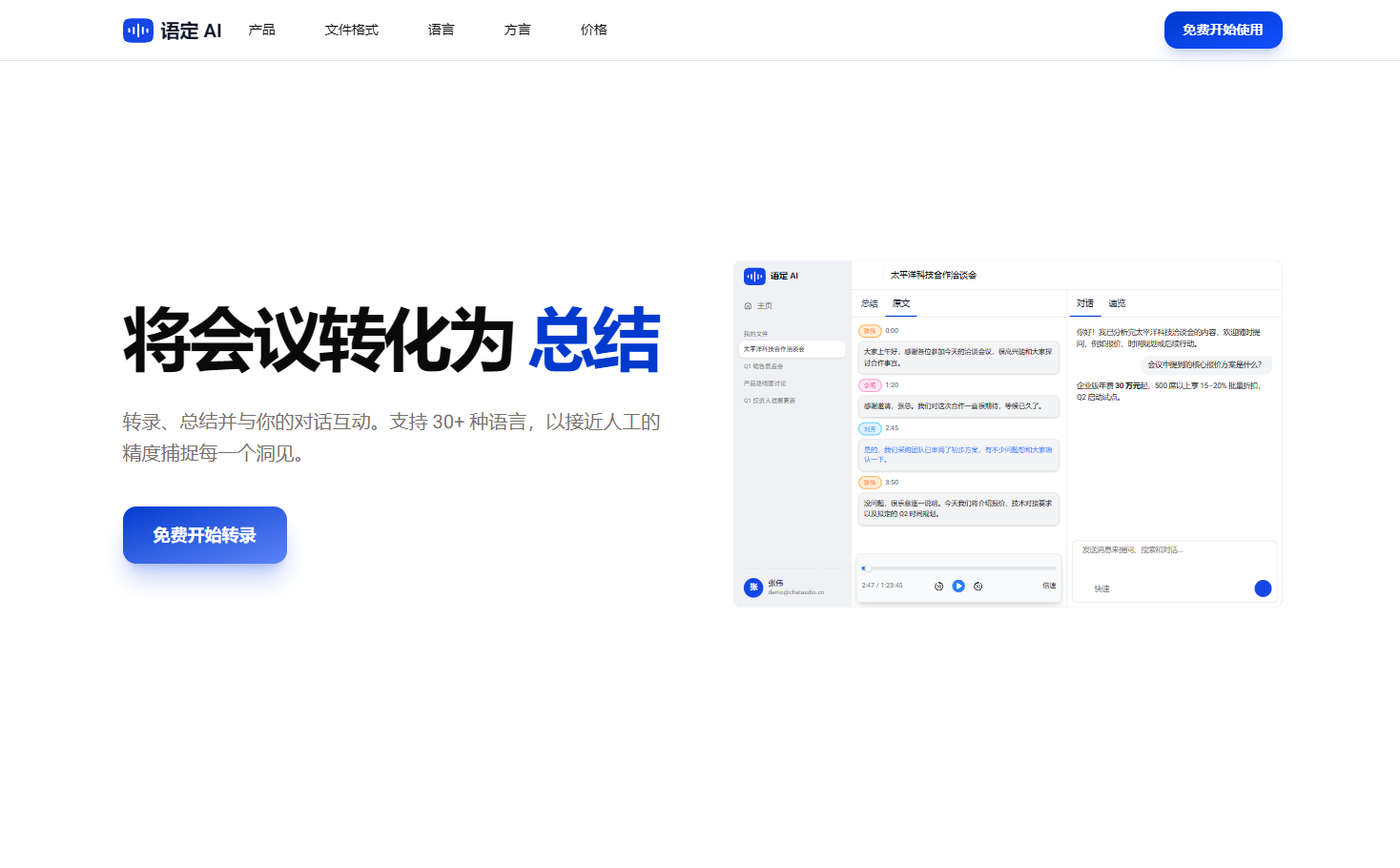Click the 张伟 speaker tag at 3:50
The height and width of the screenshot is (868, 1400).
coord(870,483)
